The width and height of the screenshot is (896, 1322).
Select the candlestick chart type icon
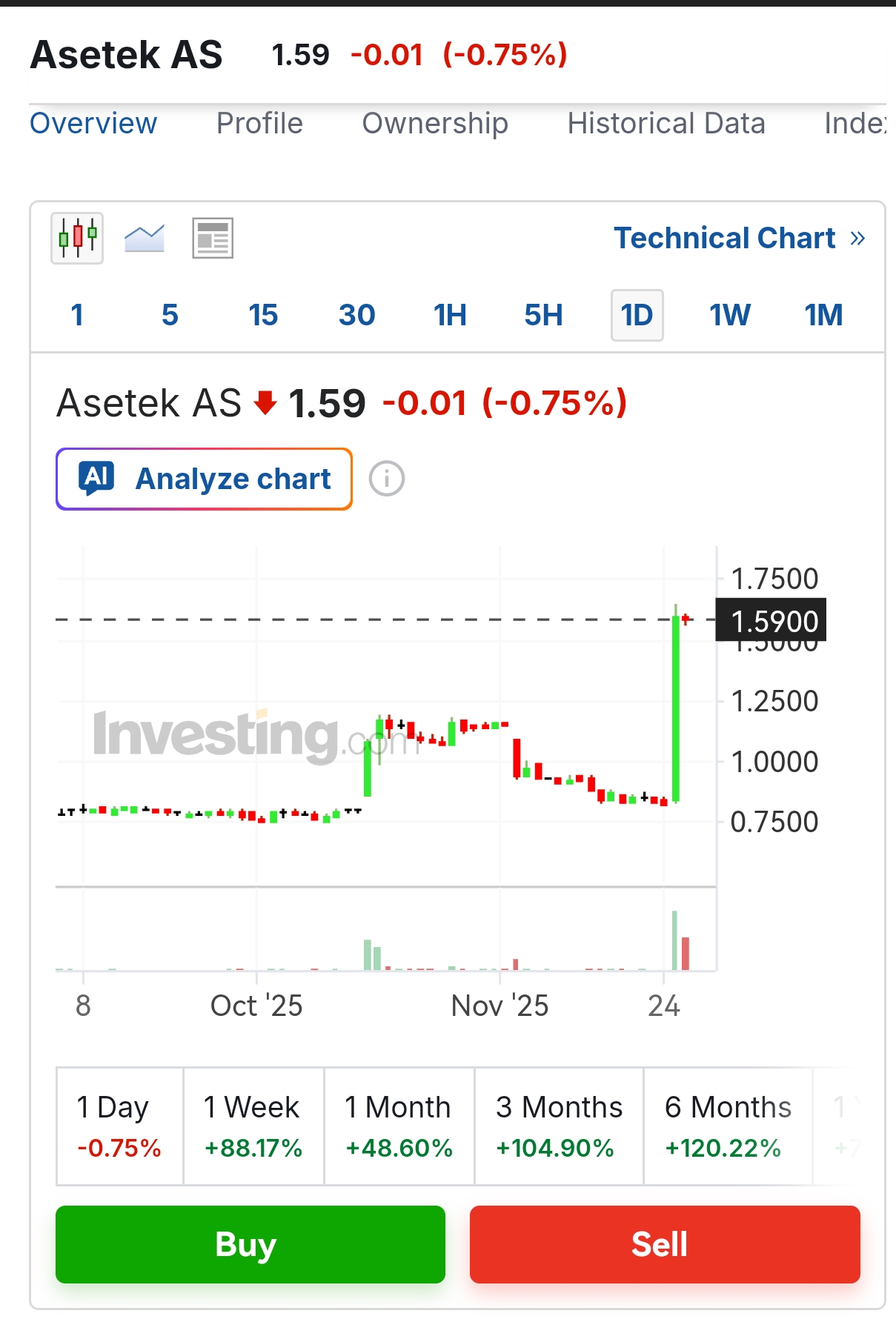[x=77, y=239]
